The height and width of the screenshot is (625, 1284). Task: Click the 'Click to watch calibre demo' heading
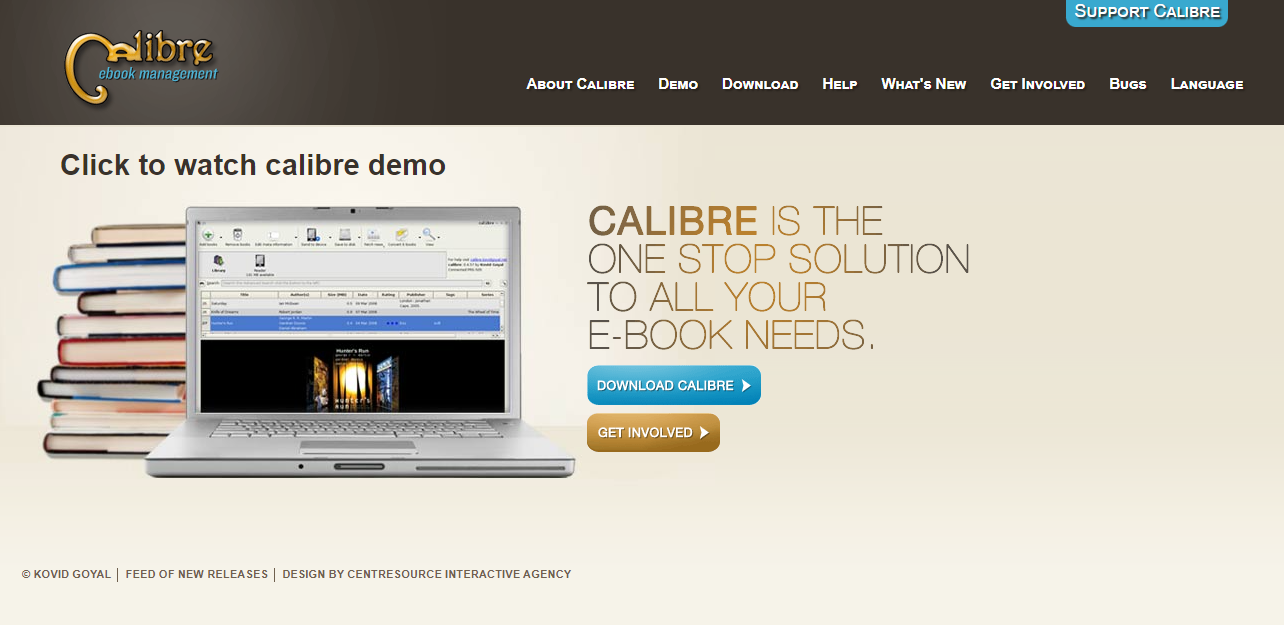[x=253, y=165]
